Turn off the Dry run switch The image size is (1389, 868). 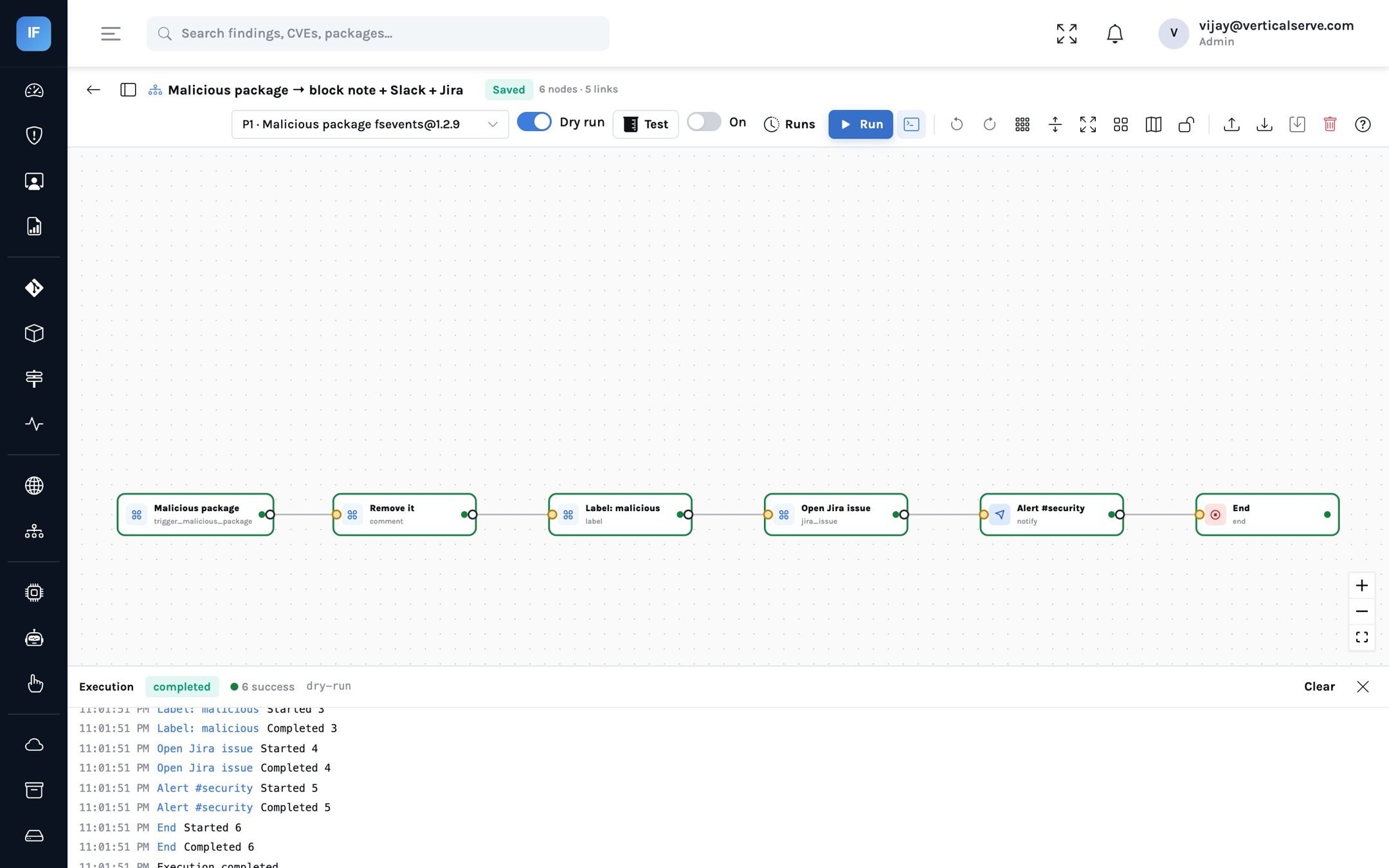click(x=534, y=122)
